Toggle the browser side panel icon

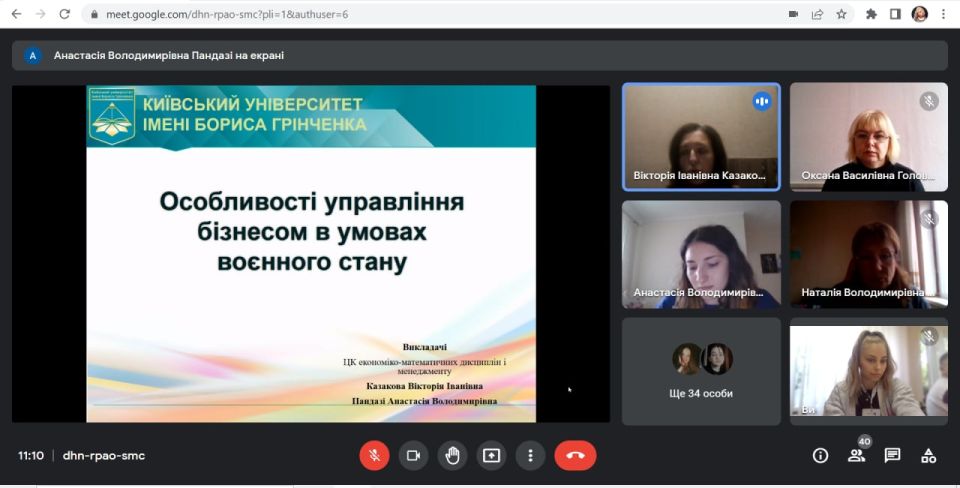(895, 14)
